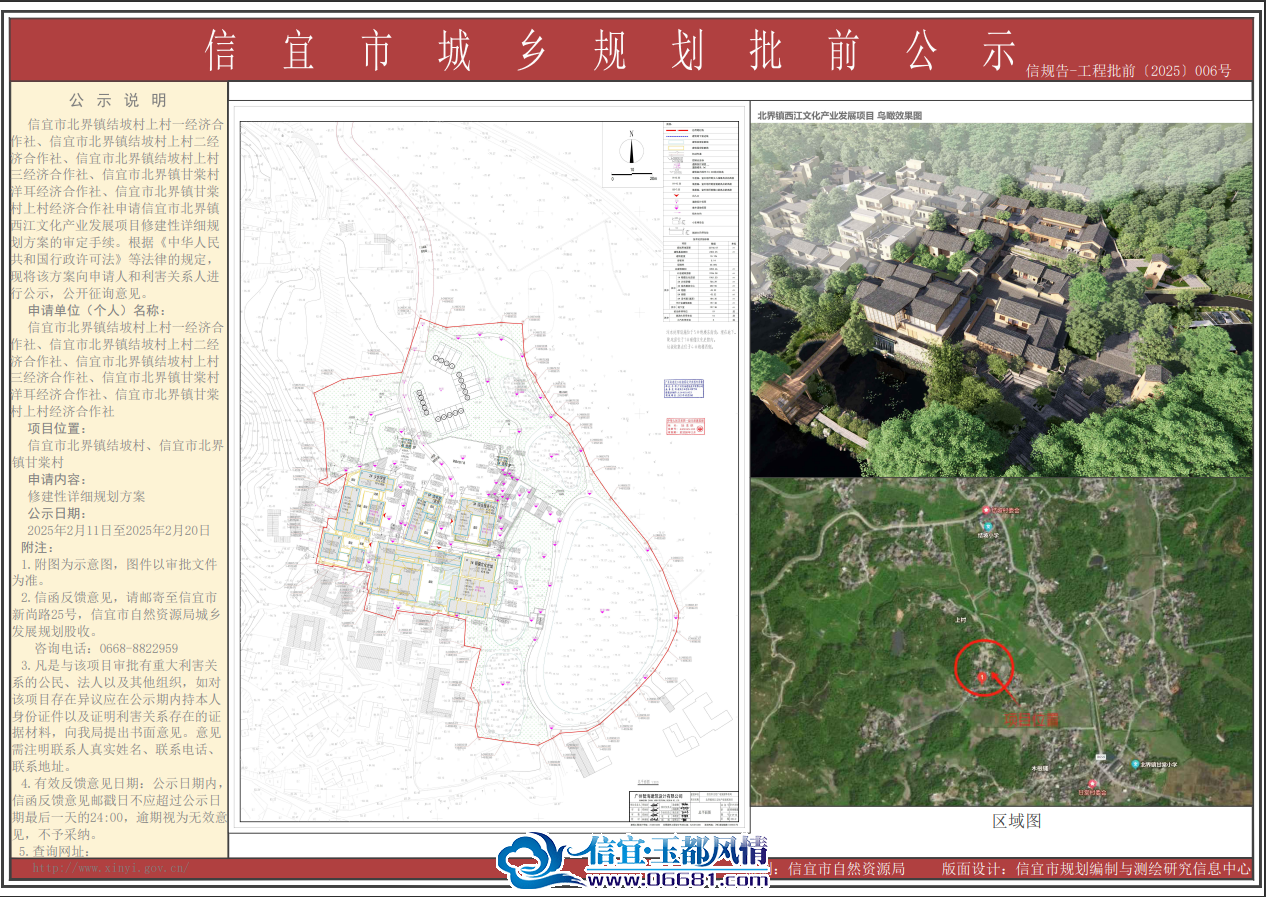The height and width of the screenshot is (897, 1266).
Task: Click the 咨询电话 label
Action: pyautogui.click(x=66, y=648)
